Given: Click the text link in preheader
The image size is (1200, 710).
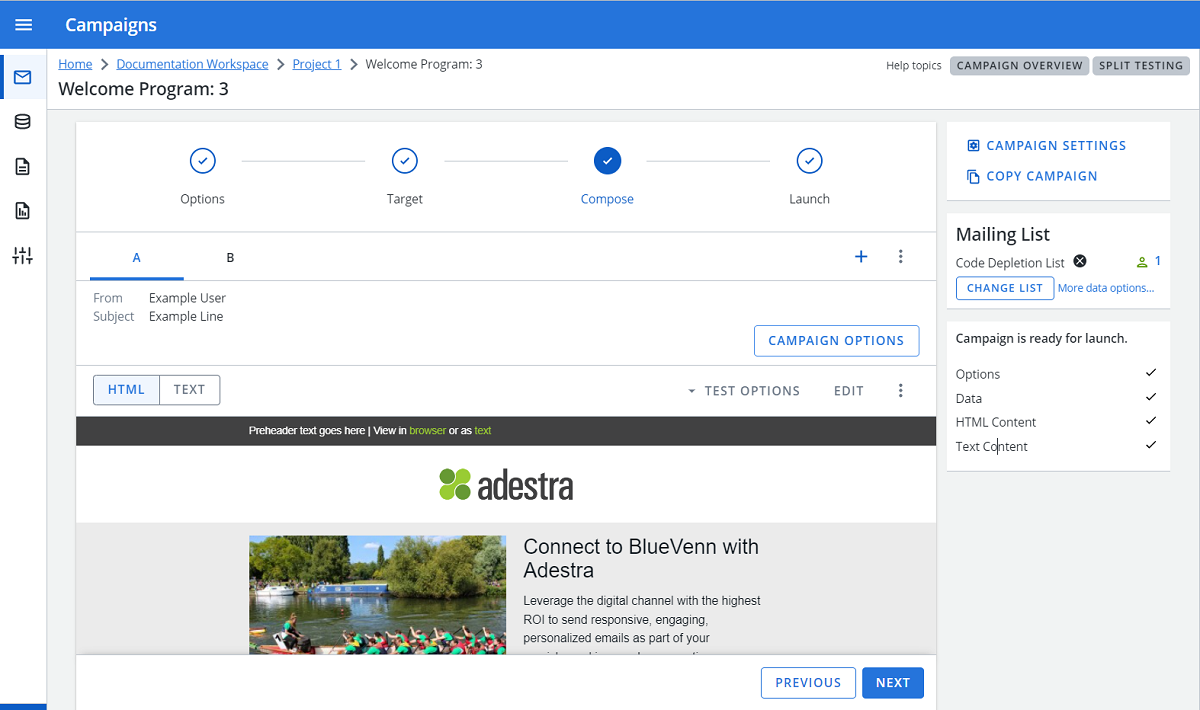Looking at the screenshot, I should click(483, 431).
